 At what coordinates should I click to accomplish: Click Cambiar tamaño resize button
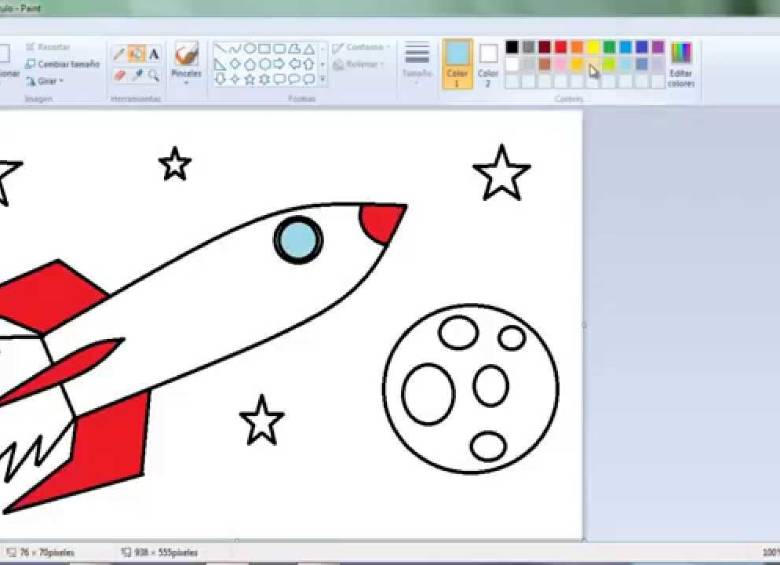(62, 64)
